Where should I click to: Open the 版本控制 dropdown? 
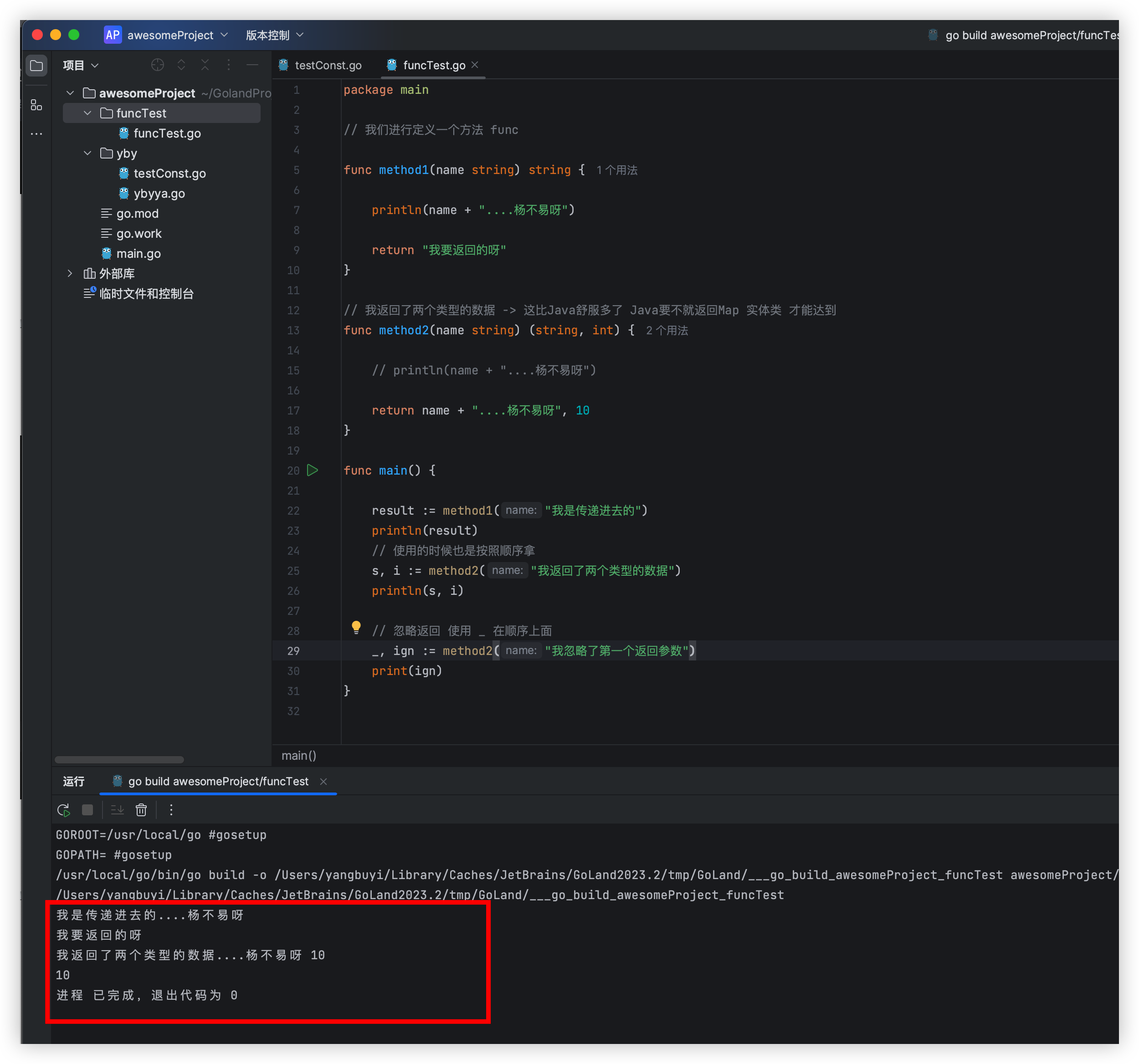click(x=274, y=35)
